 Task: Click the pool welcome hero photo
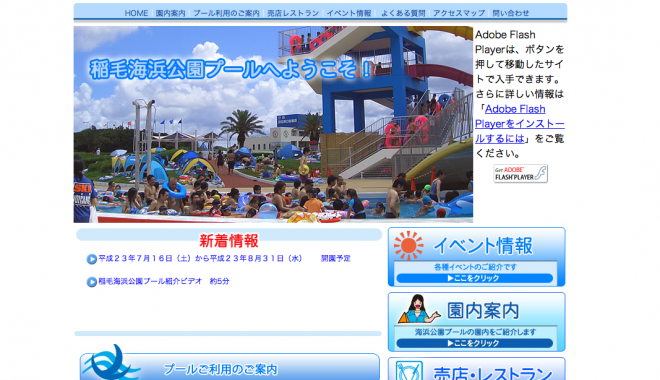tap(273, 125)
